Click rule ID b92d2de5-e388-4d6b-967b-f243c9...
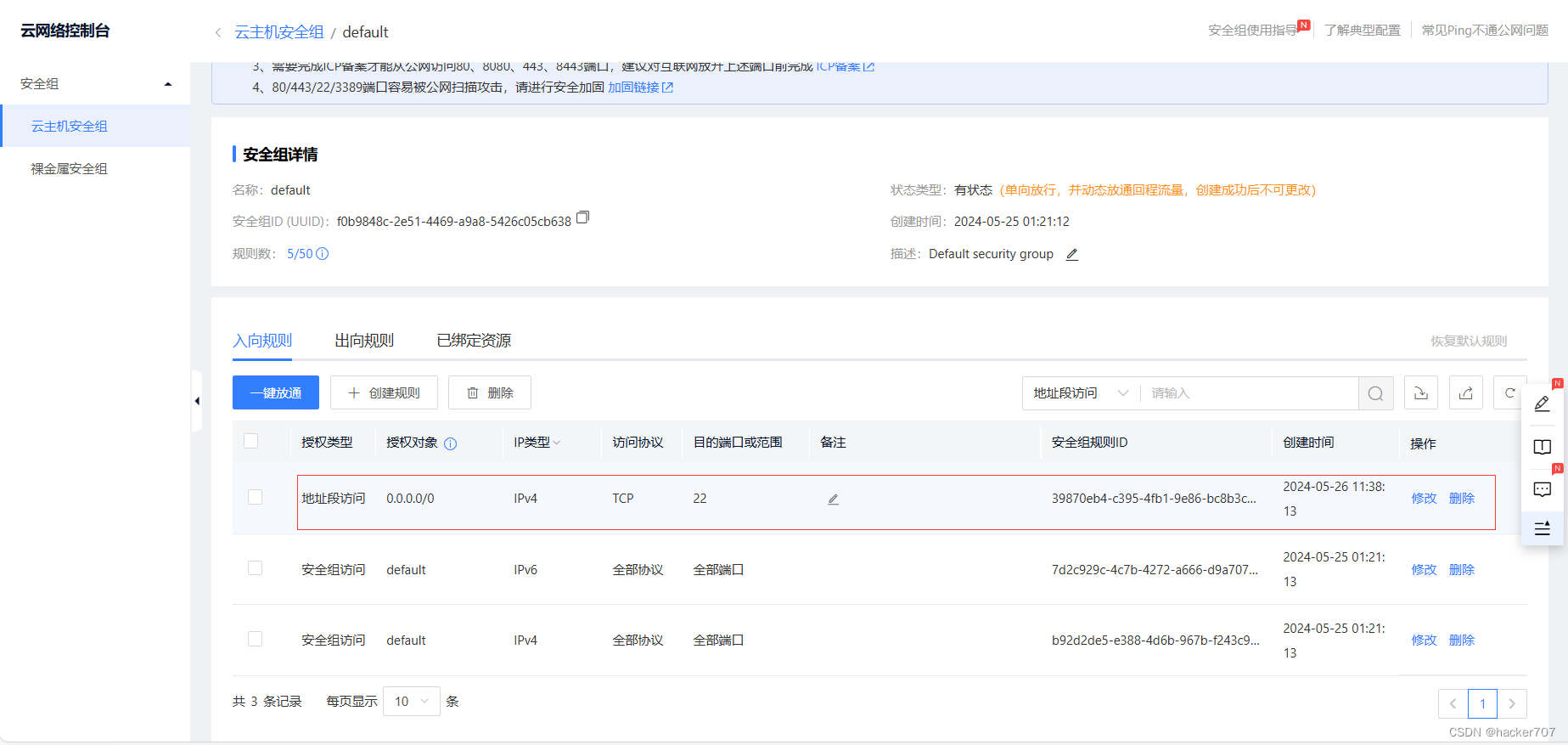Viewport: 1568px width, 745px height. [x=1155, y=641]
